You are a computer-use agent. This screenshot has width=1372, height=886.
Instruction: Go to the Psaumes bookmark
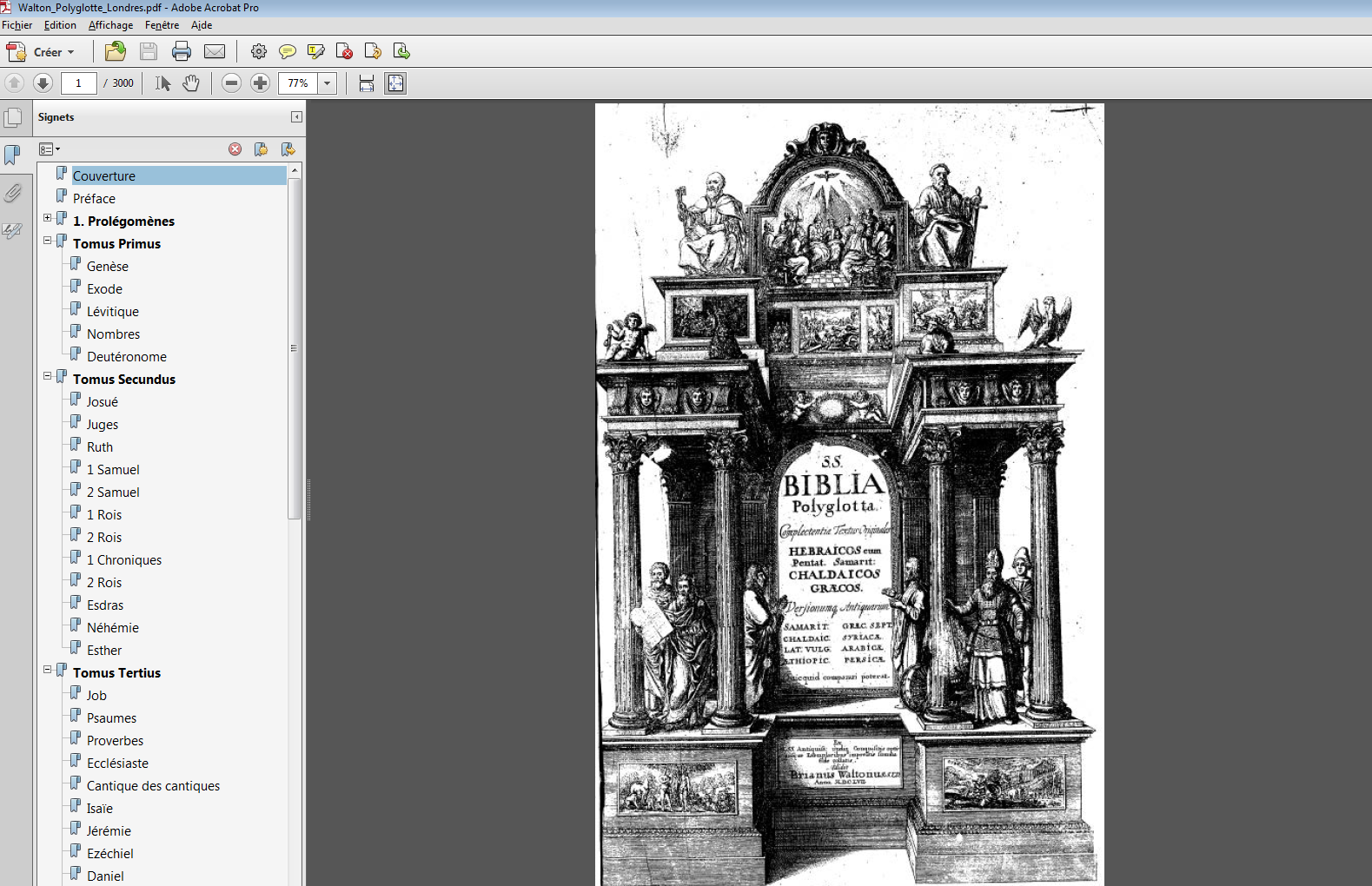[x=111, y=717]
